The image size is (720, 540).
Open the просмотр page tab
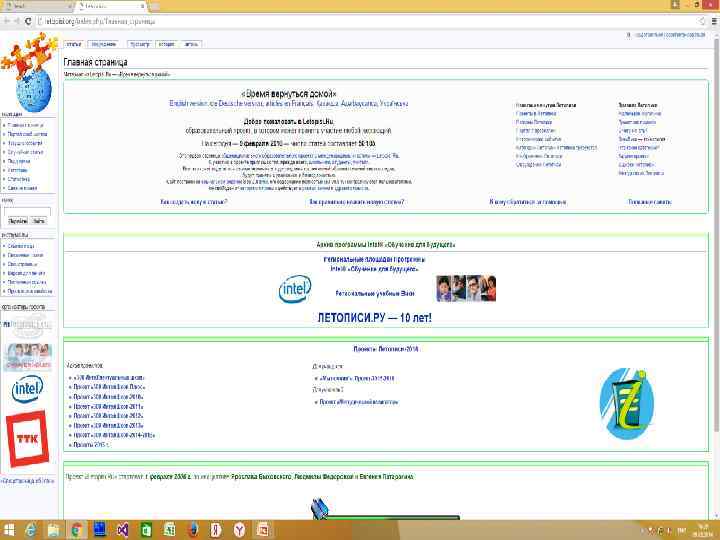coord(139,44)
